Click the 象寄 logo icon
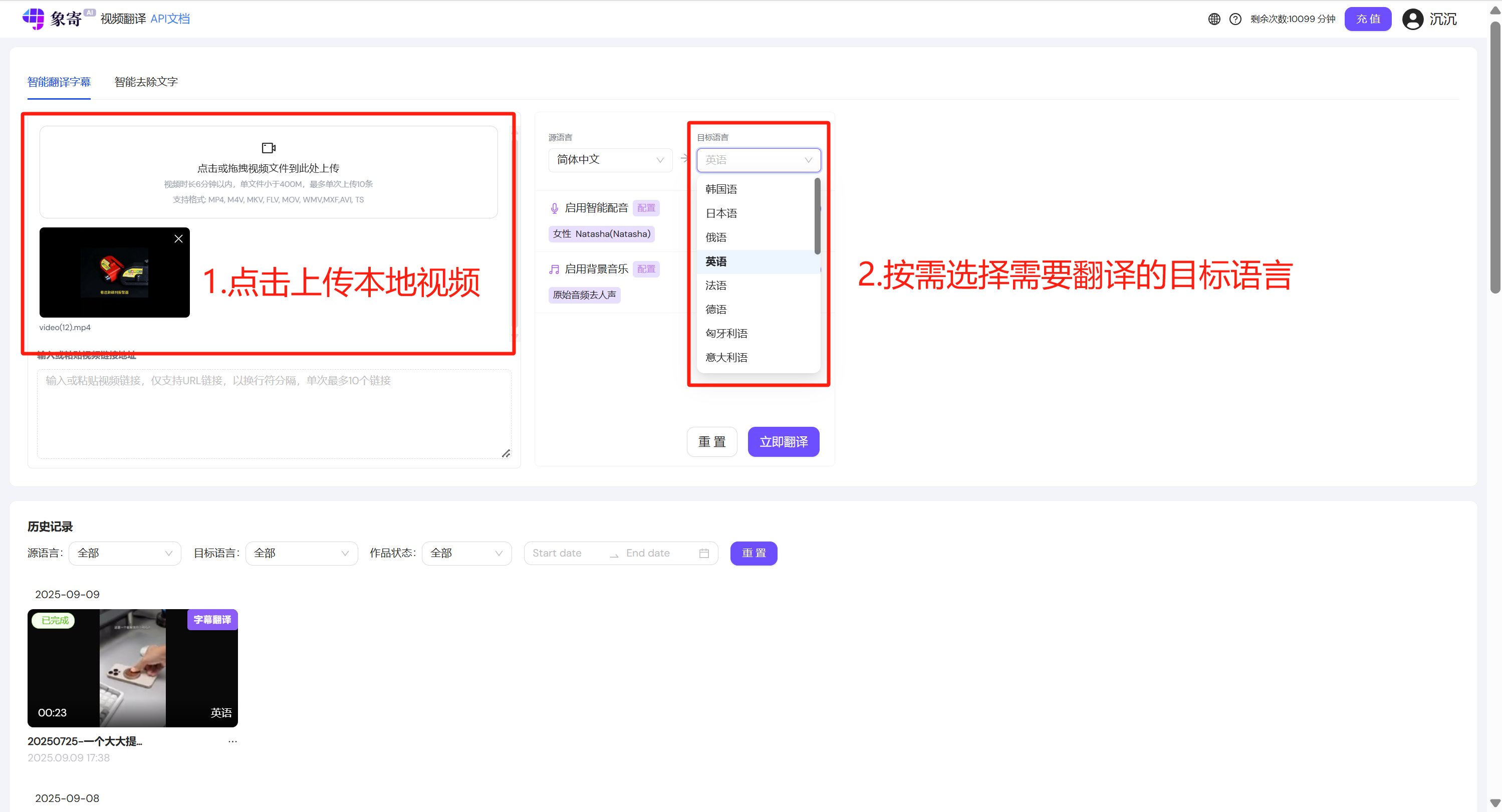Screen dimensions: 1502x812 pos(34,18)
